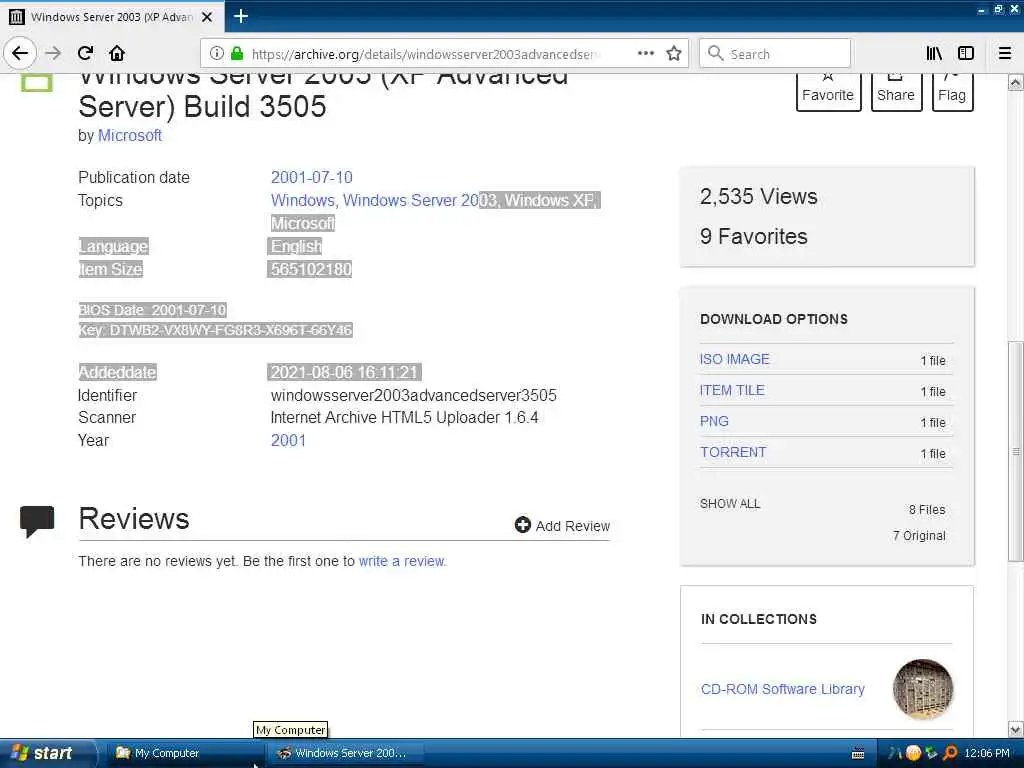
Task: Click the Add Review plus icon
Action: pyautogui.click(x=522, y=525)
